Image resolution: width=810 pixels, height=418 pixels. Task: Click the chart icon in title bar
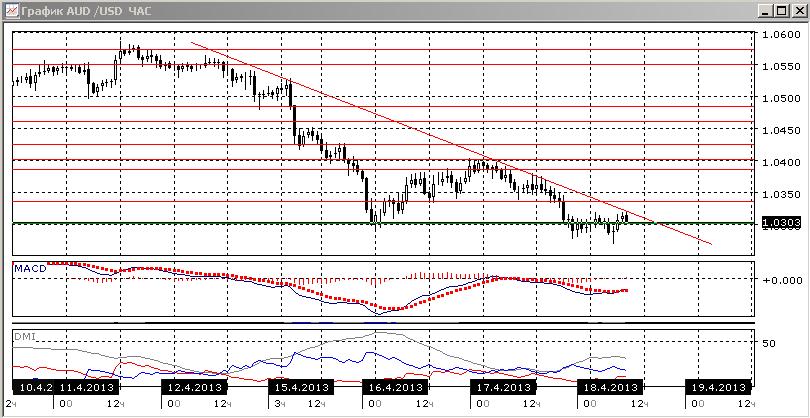pyautogui.click(x=13, y=10)
